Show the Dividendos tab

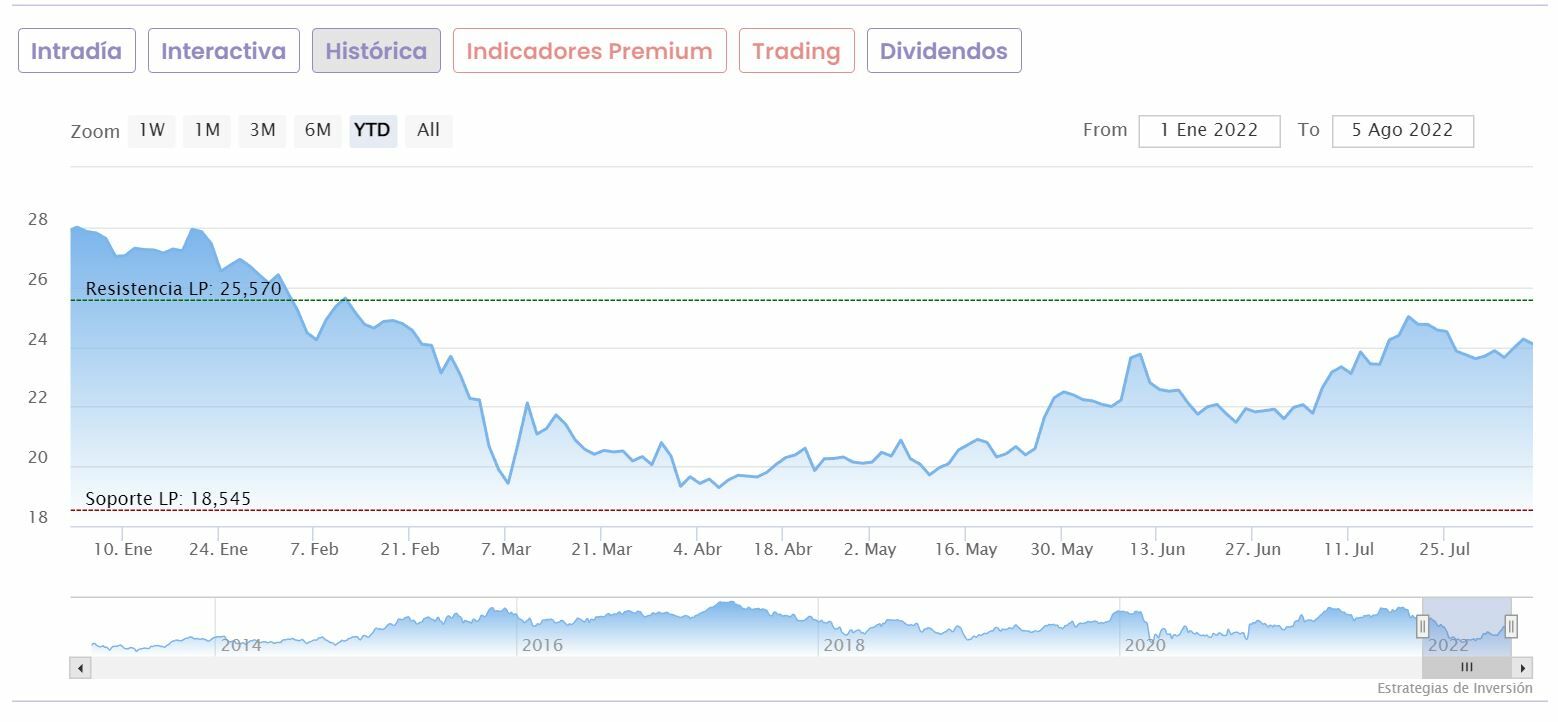[943, 51]
